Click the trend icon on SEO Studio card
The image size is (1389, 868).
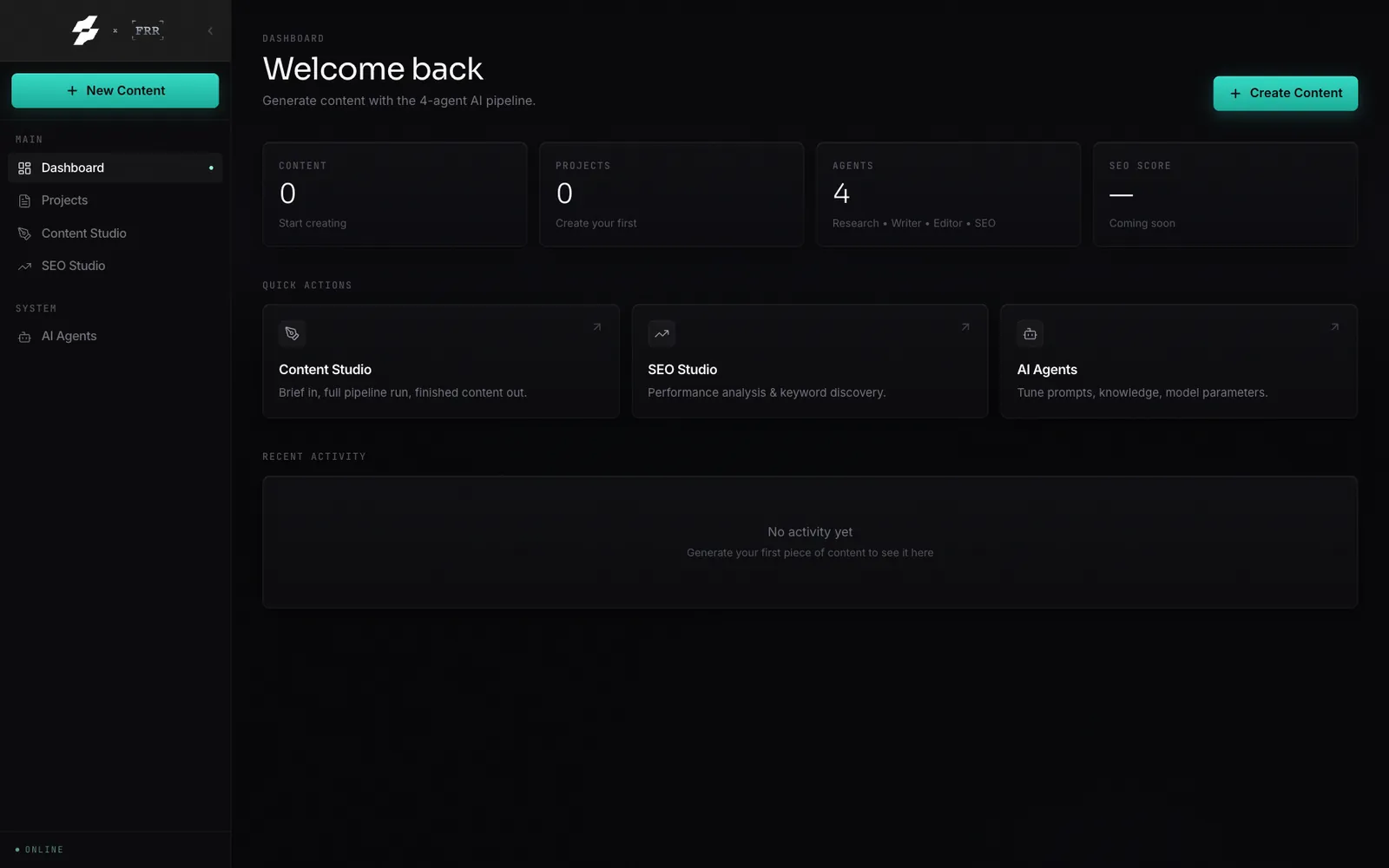click(x=662, y=333)
